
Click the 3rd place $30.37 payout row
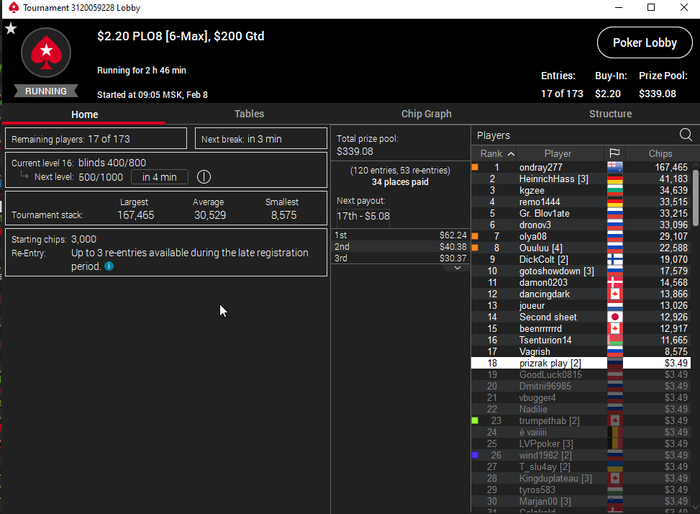pyautogui.click(x=400, y=258)
